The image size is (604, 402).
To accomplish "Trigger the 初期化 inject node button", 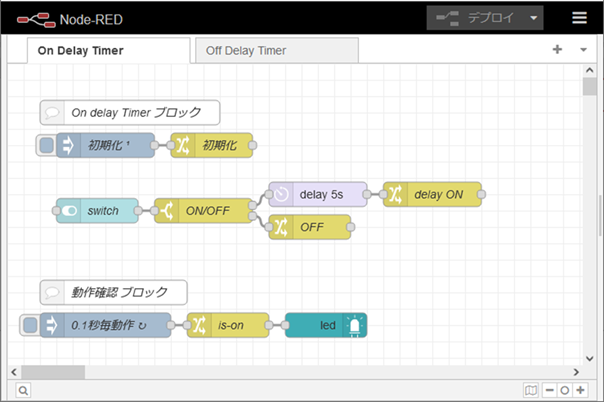I will pyautogui.click(x=46, y=146).
